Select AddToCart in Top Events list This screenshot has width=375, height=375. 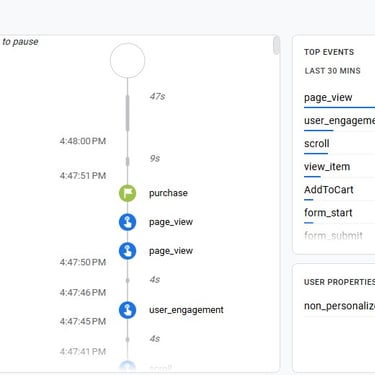click(x=329, y=190)
